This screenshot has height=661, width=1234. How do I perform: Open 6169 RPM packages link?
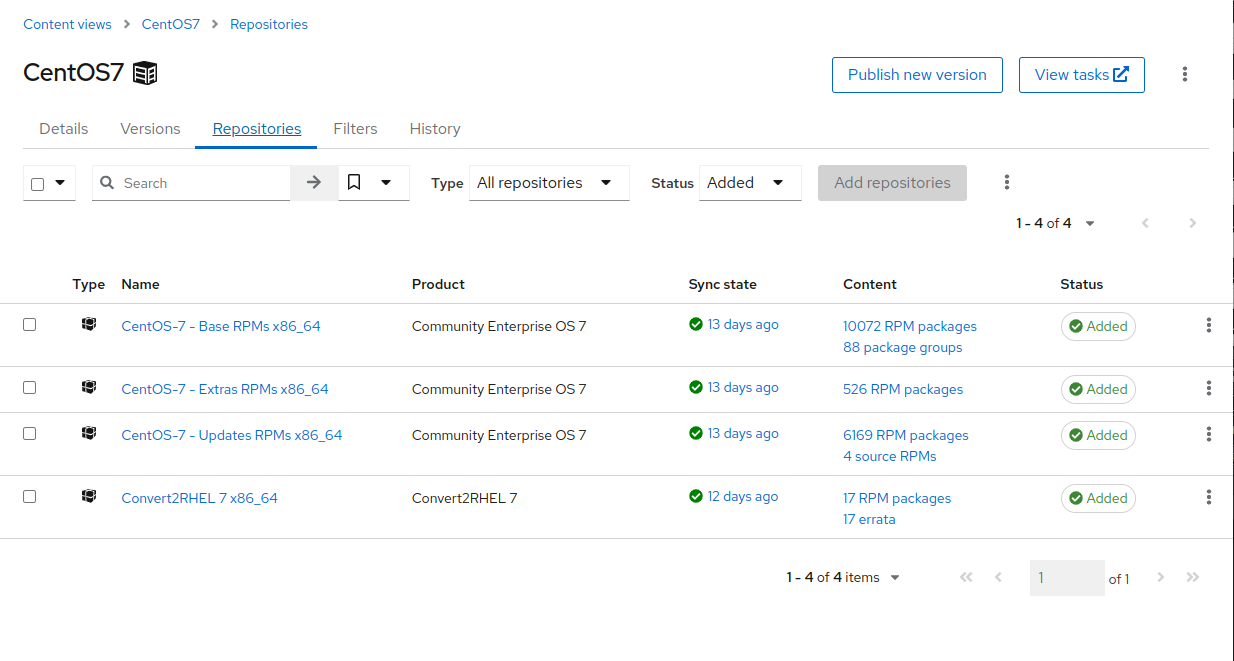click(906, 435)
